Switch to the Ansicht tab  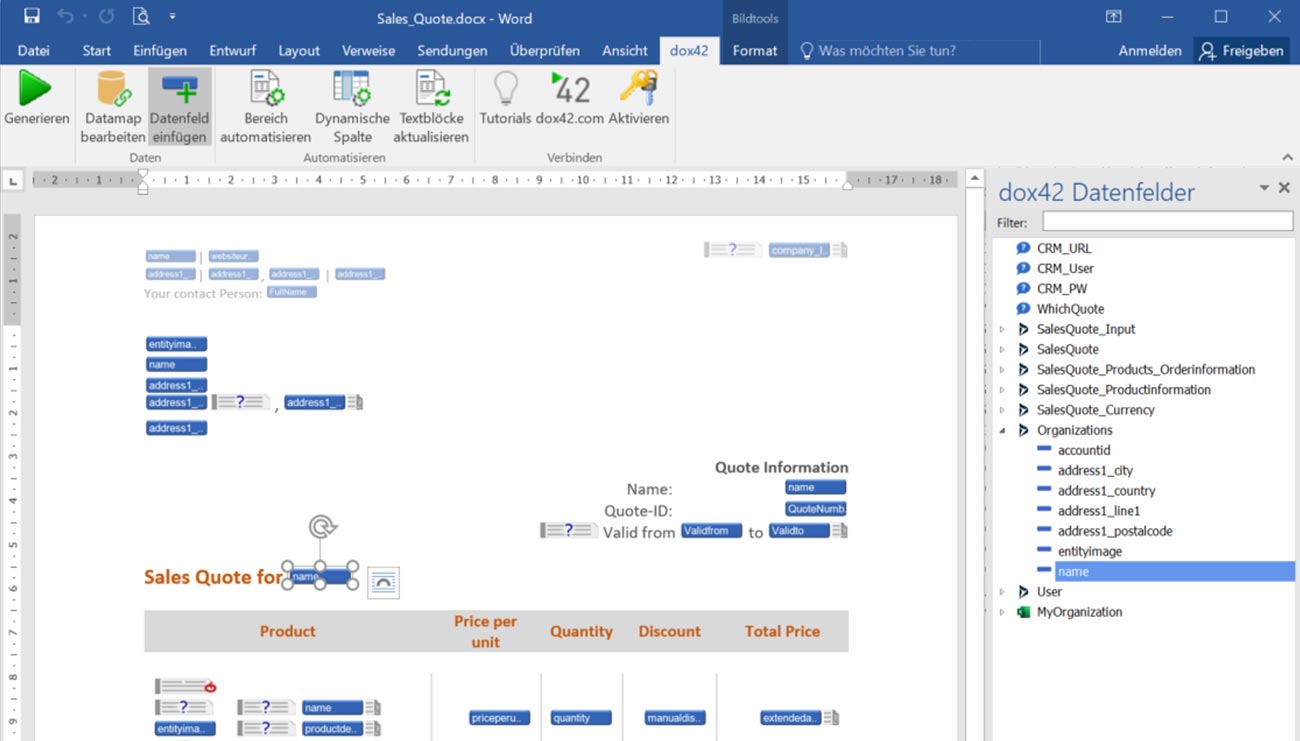(x=625, y=50)
